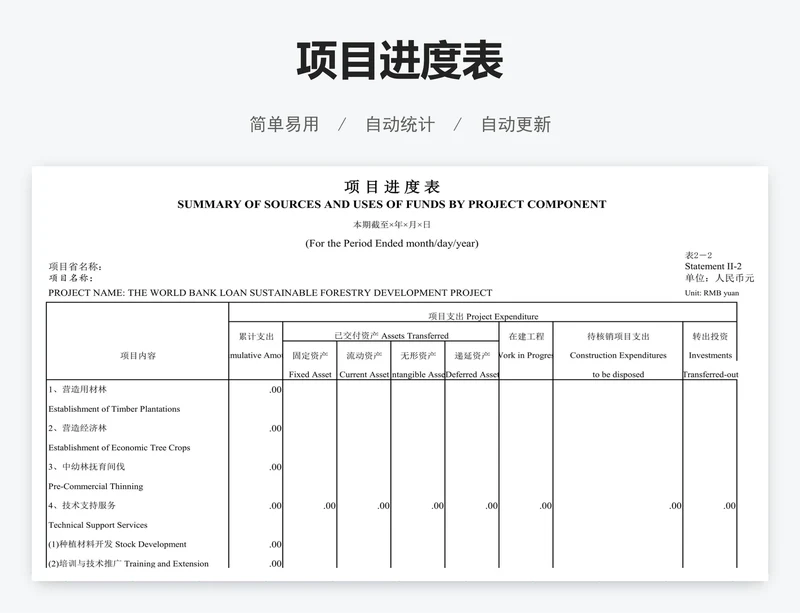
Task: Click the Current Asset column header
Action: coord(364,374)
